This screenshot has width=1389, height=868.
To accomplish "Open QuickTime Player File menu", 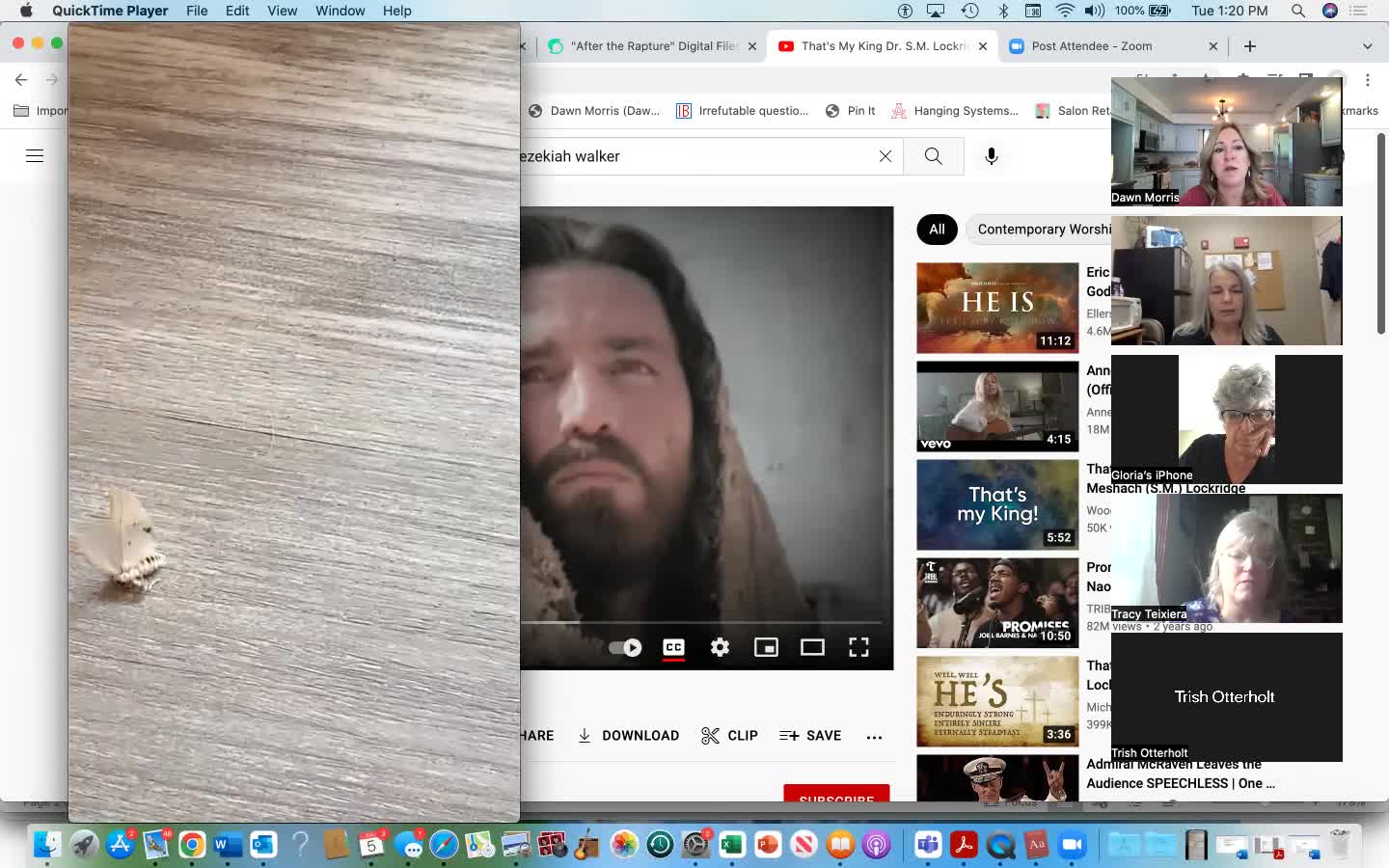I will (197, 11).
